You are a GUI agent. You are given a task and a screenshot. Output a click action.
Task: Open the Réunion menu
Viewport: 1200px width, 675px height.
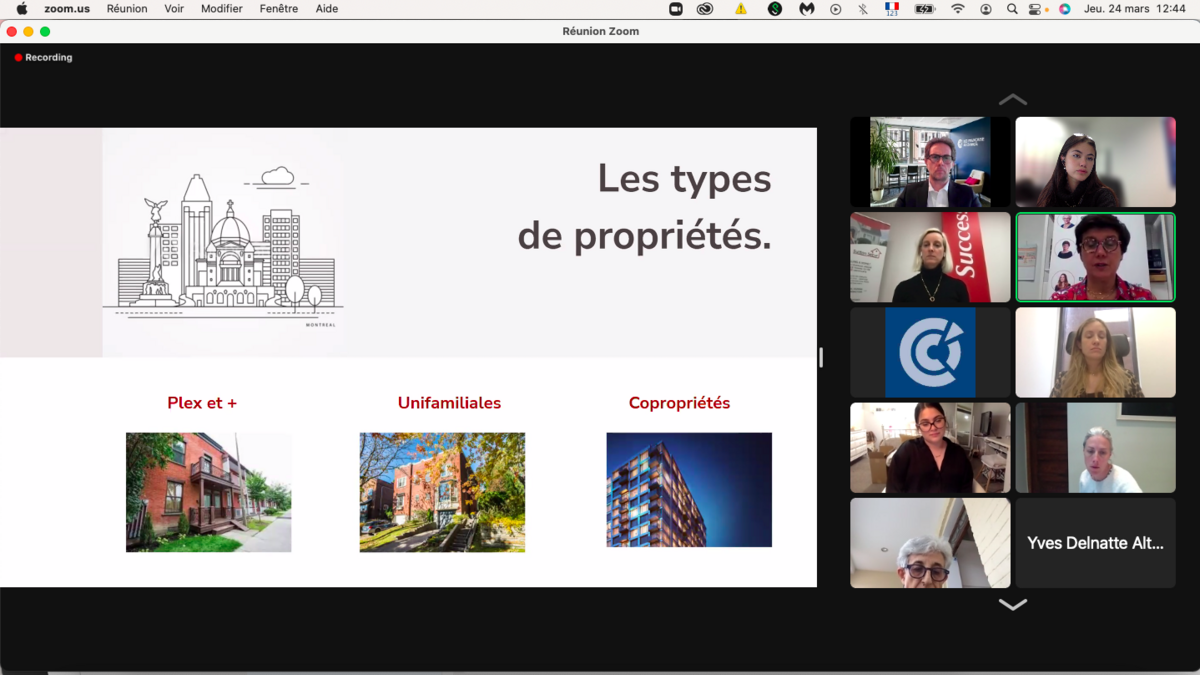pyautogui.click(x=127, y=9)
